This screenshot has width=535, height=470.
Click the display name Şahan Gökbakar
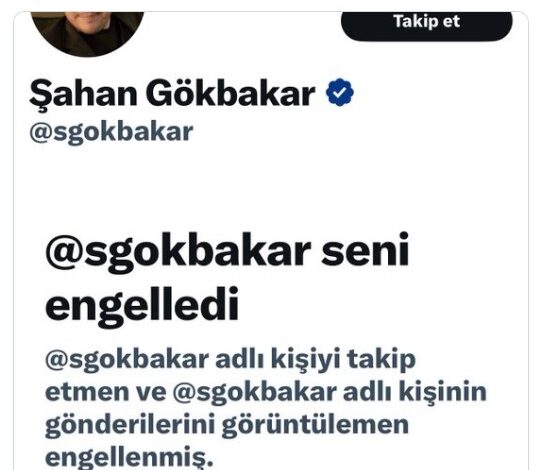(x=172, y=94)
